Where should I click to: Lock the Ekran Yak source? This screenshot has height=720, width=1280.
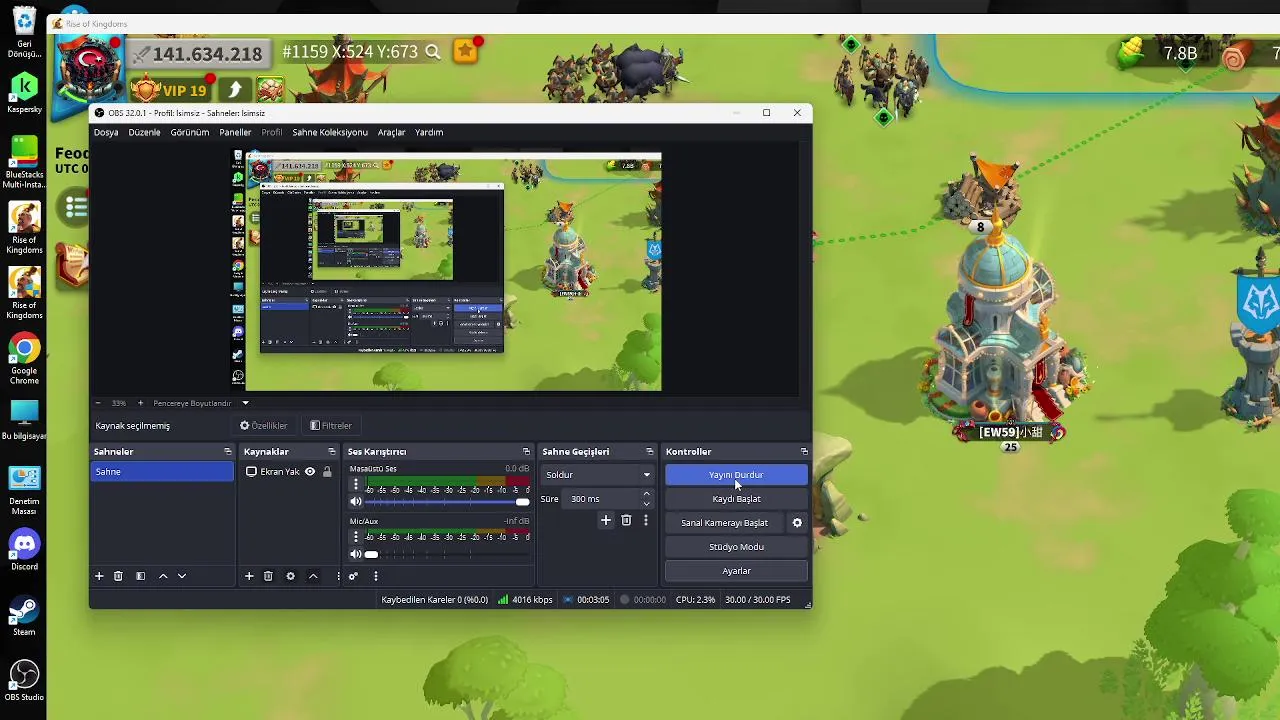click(327, 472)
